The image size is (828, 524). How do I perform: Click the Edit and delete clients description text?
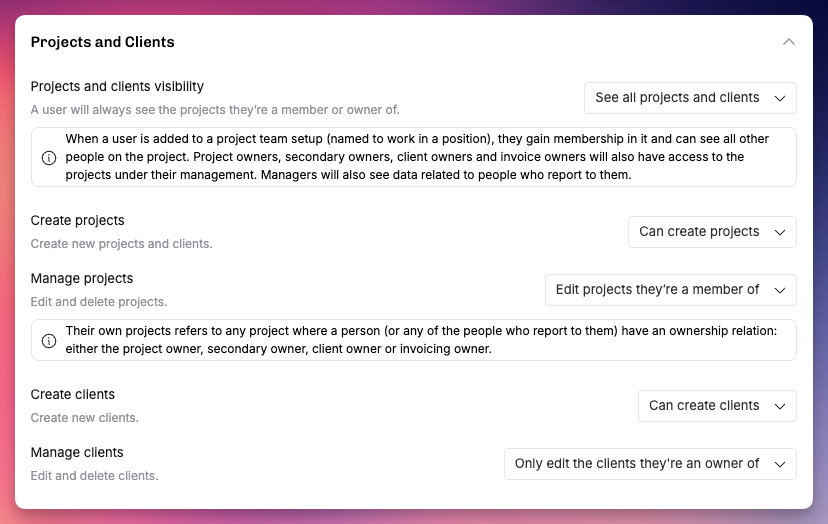click(x=95, y=476)
